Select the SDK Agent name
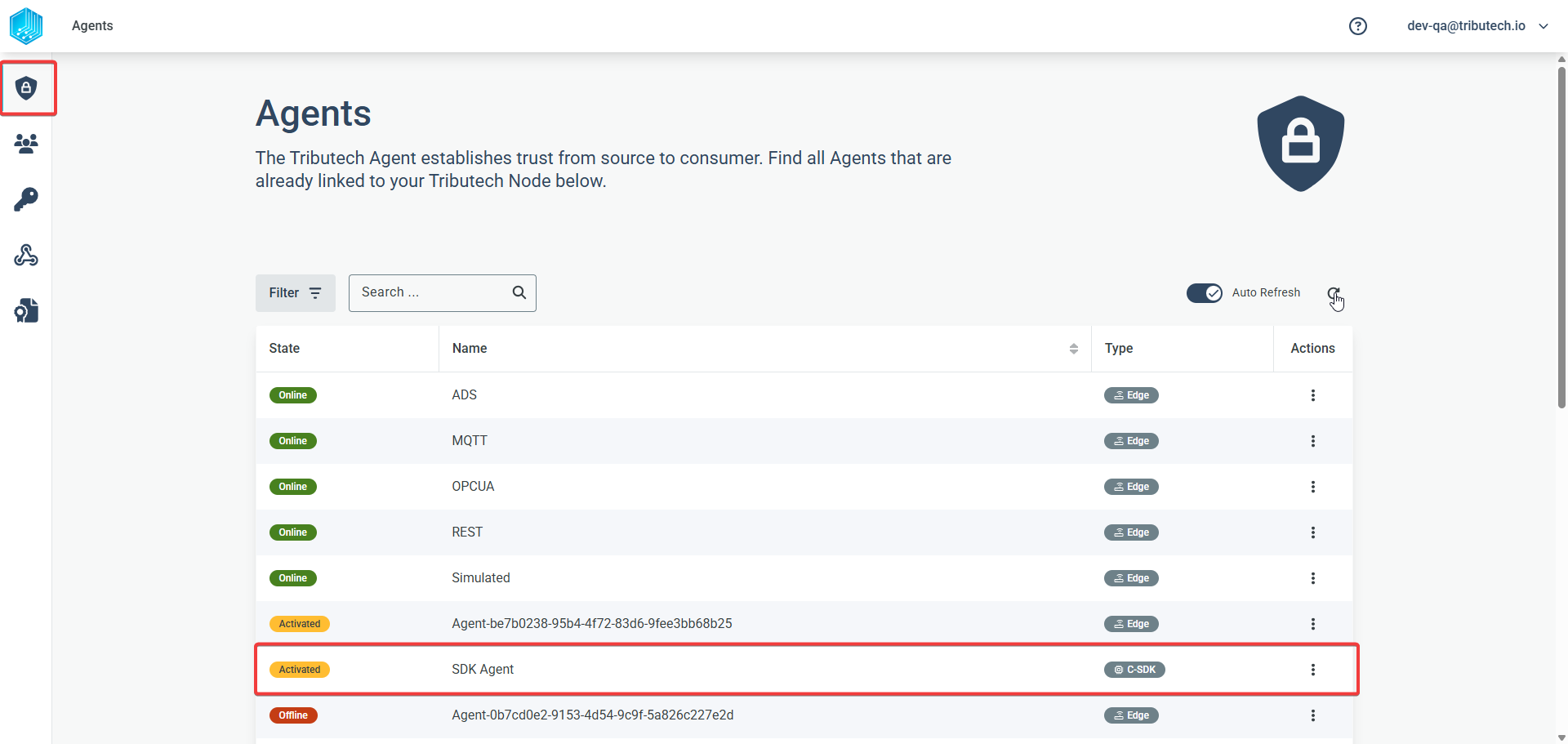Screen dimensions: 1568x744 click(x=483, y=670)
